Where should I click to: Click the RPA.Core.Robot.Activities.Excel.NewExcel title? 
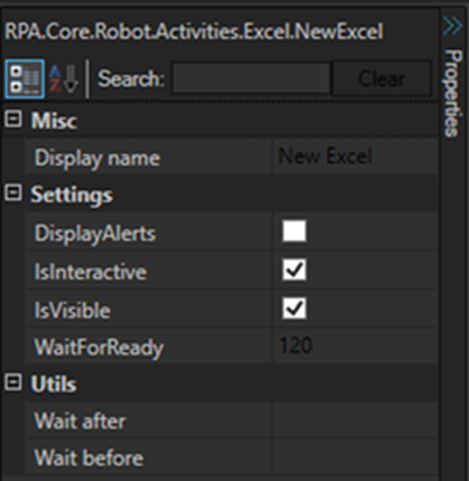[x=194, y=32]
